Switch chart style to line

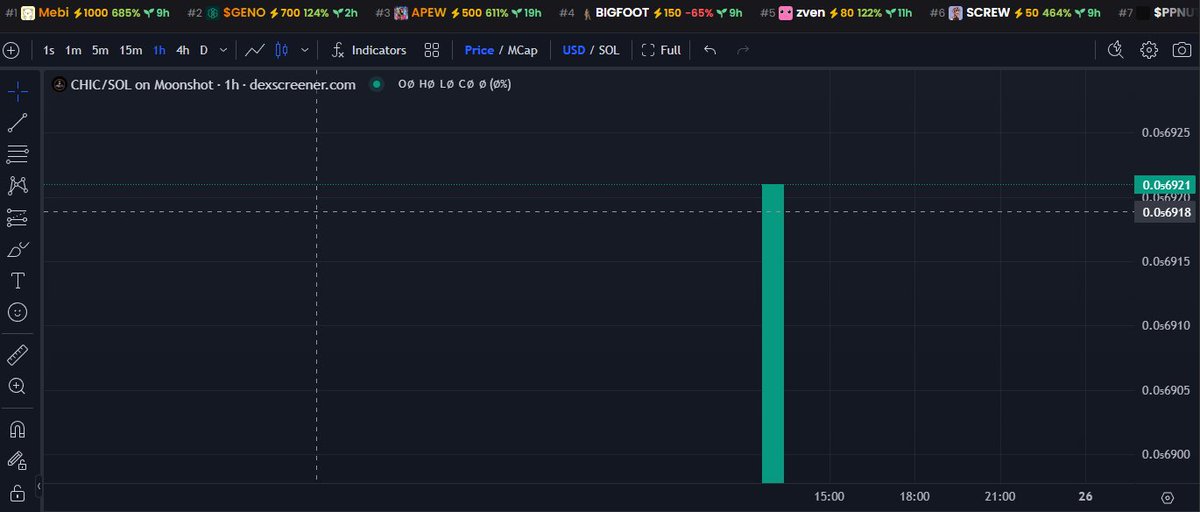[x=255, y=50]
